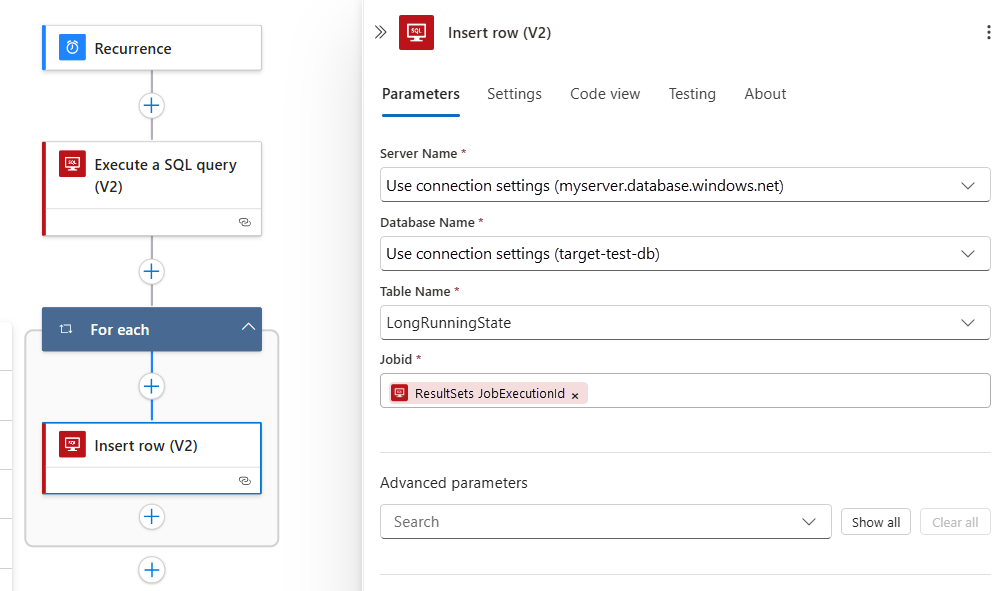Click the SQL icon on Execute a SQL query node
Viewport: 1006px width, 591px height.
pyautogui.click(x=72, y=164)
